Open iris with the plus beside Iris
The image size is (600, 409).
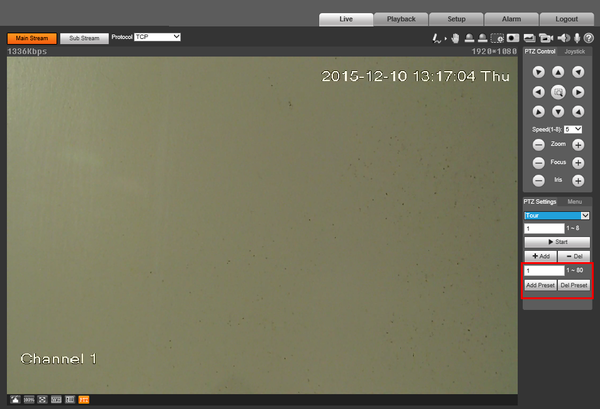click(578, 181)
